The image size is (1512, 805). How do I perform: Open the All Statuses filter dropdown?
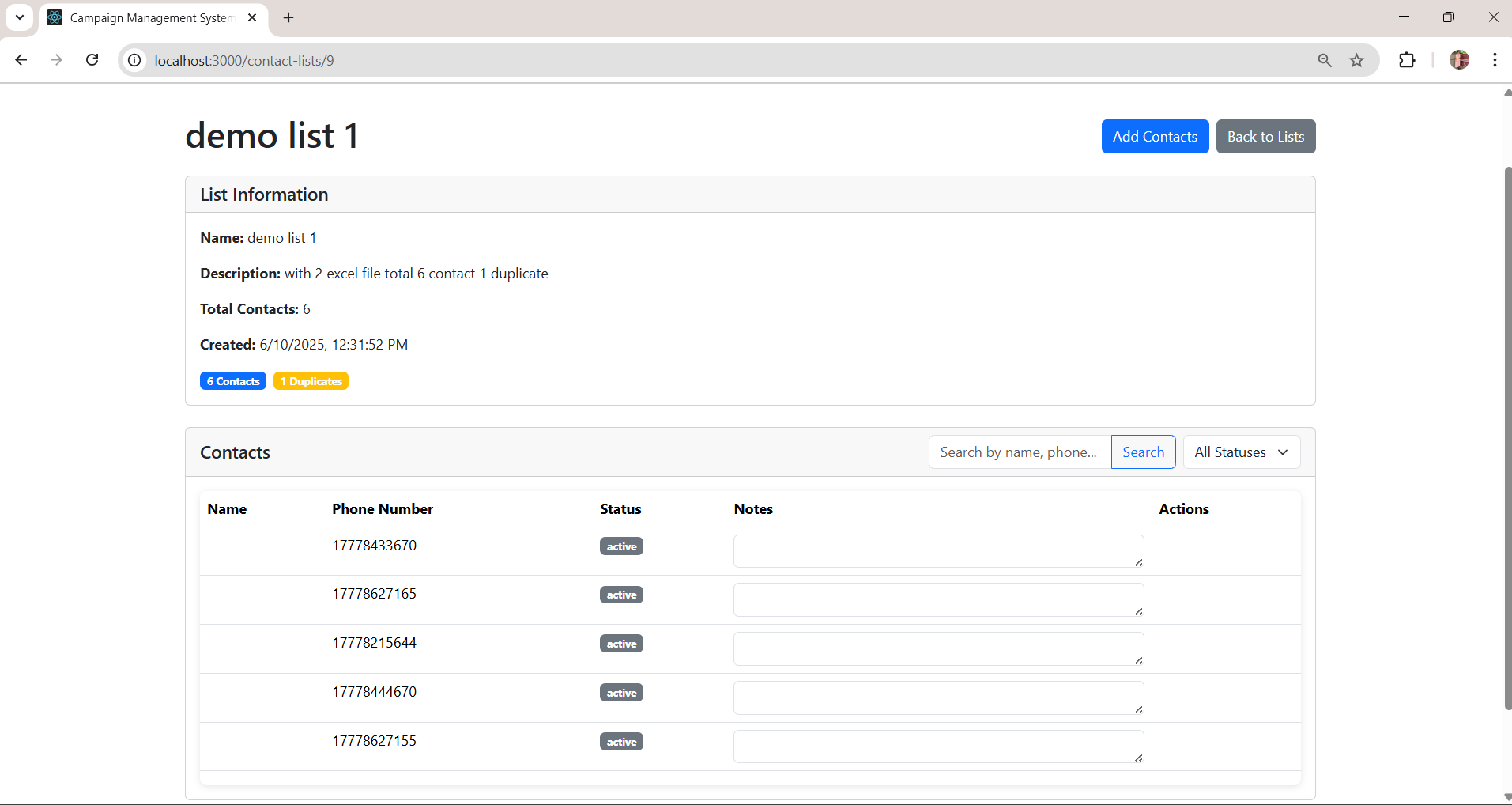click(x=1241, y=452)
